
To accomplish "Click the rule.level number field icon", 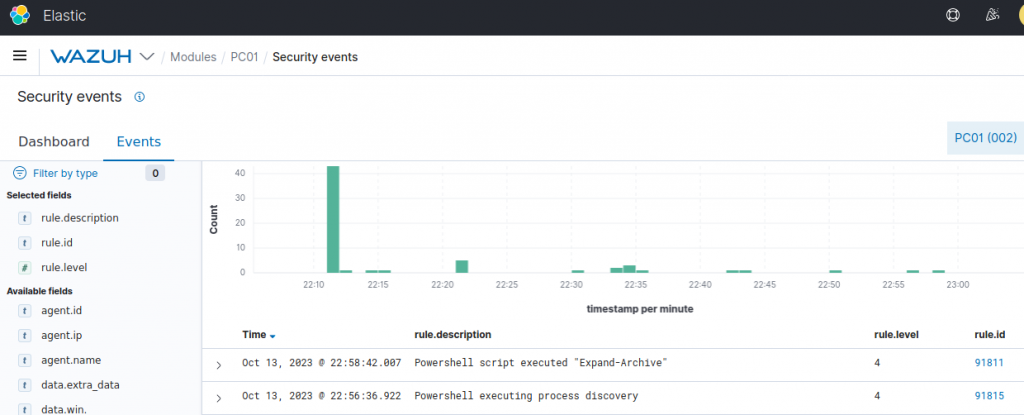I will pyautogui.click(x=25, y=267).
